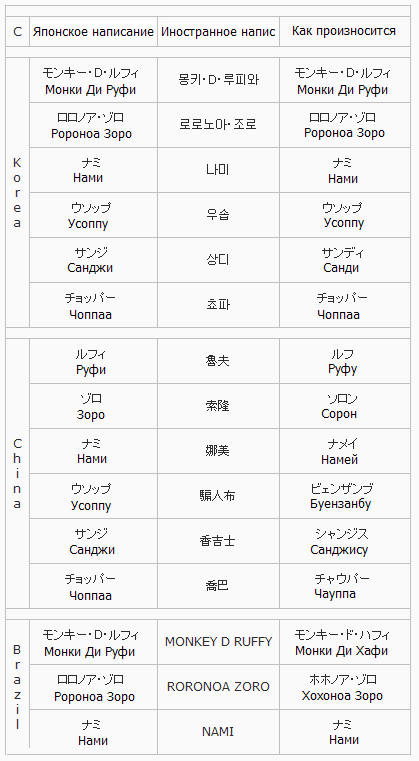The height and width of the screenshot is (761, 419).
Task: Click the Korean 로로노아 조로 cell
Action: pos(218,125)
